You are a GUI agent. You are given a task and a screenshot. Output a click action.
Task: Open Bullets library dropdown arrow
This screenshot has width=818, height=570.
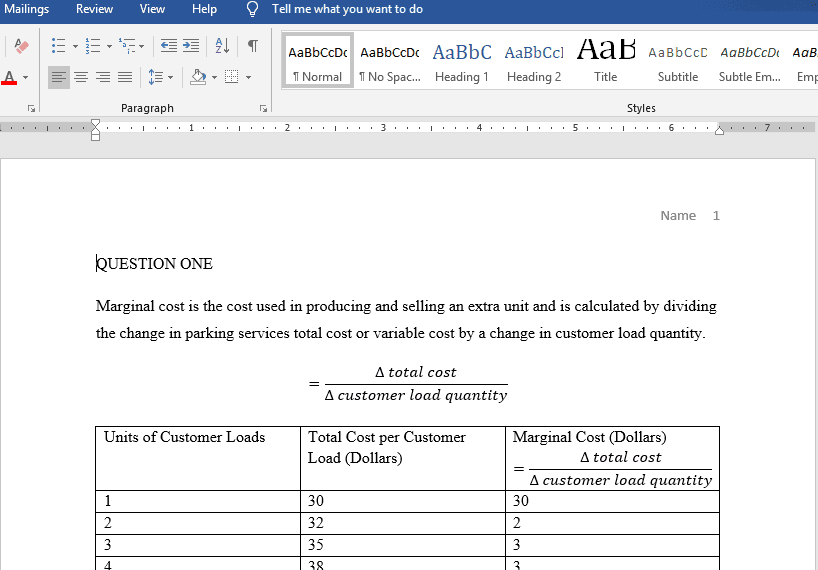[75, 46]
